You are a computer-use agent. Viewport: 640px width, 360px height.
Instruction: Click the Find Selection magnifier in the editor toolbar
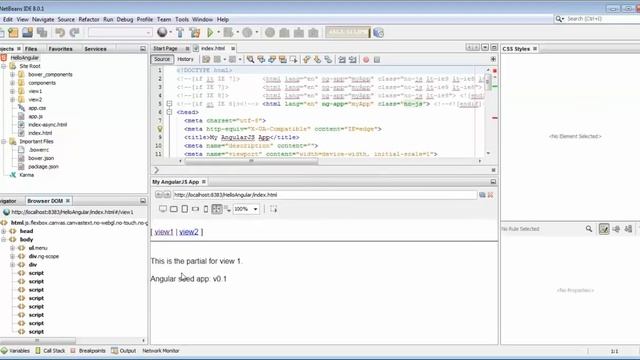250,60
